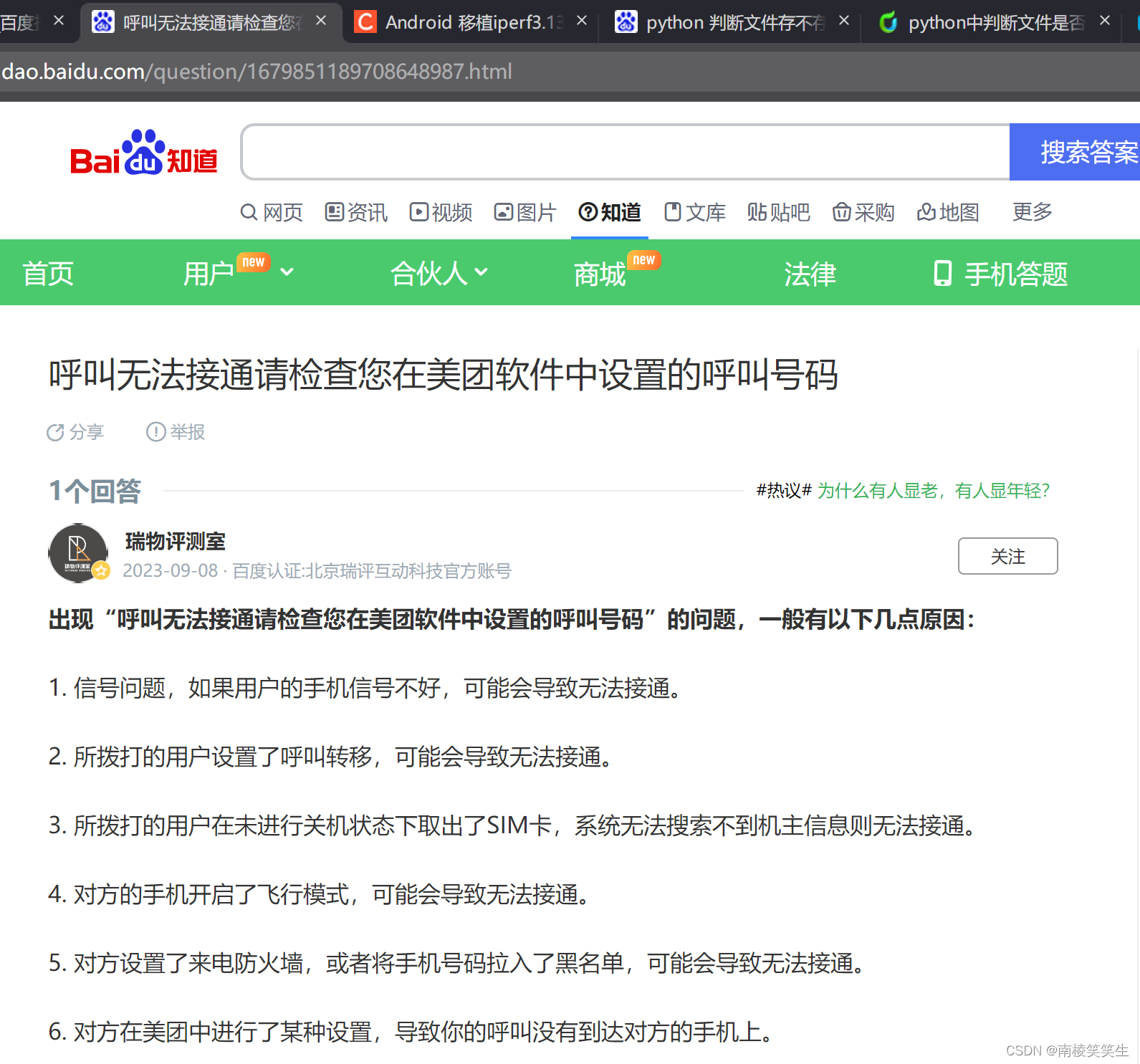The width and height of the screenshot is (1140, 1064).
Task: Close the python 判断文件存不存 tab
Action: click(844, 21)
